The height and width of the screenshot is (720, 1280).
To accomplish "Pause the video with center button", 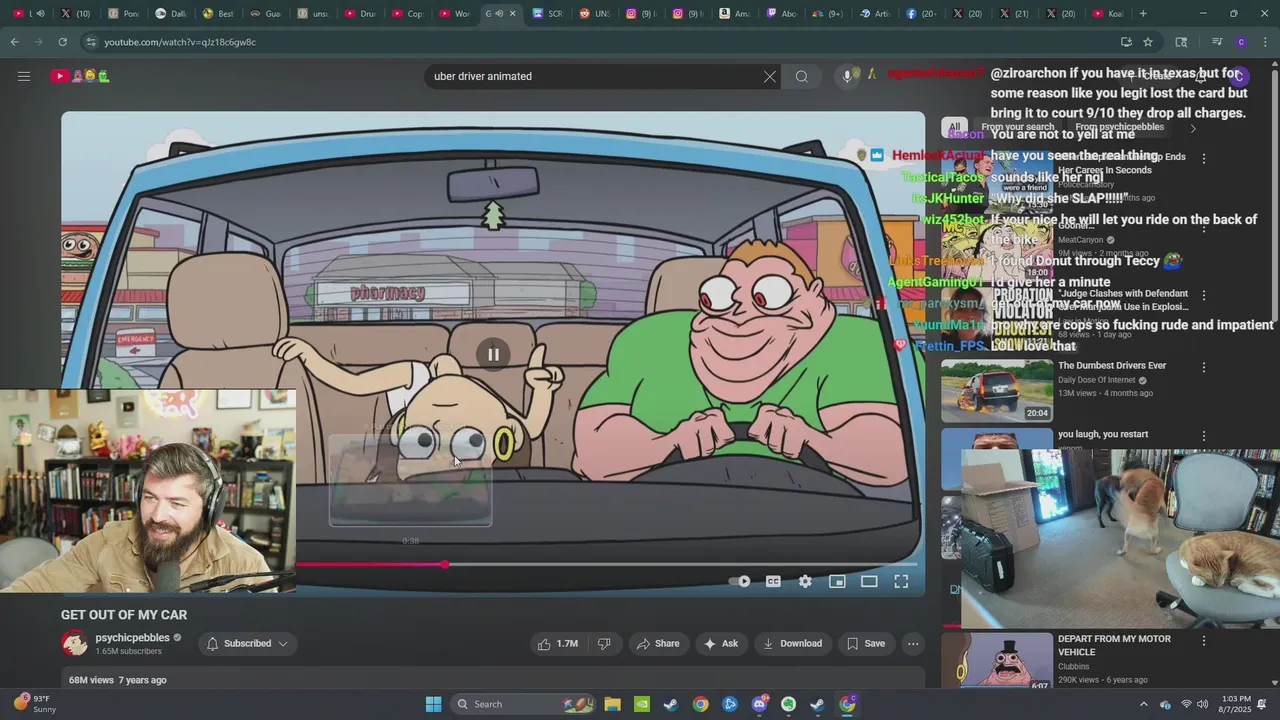I will 493,354.
